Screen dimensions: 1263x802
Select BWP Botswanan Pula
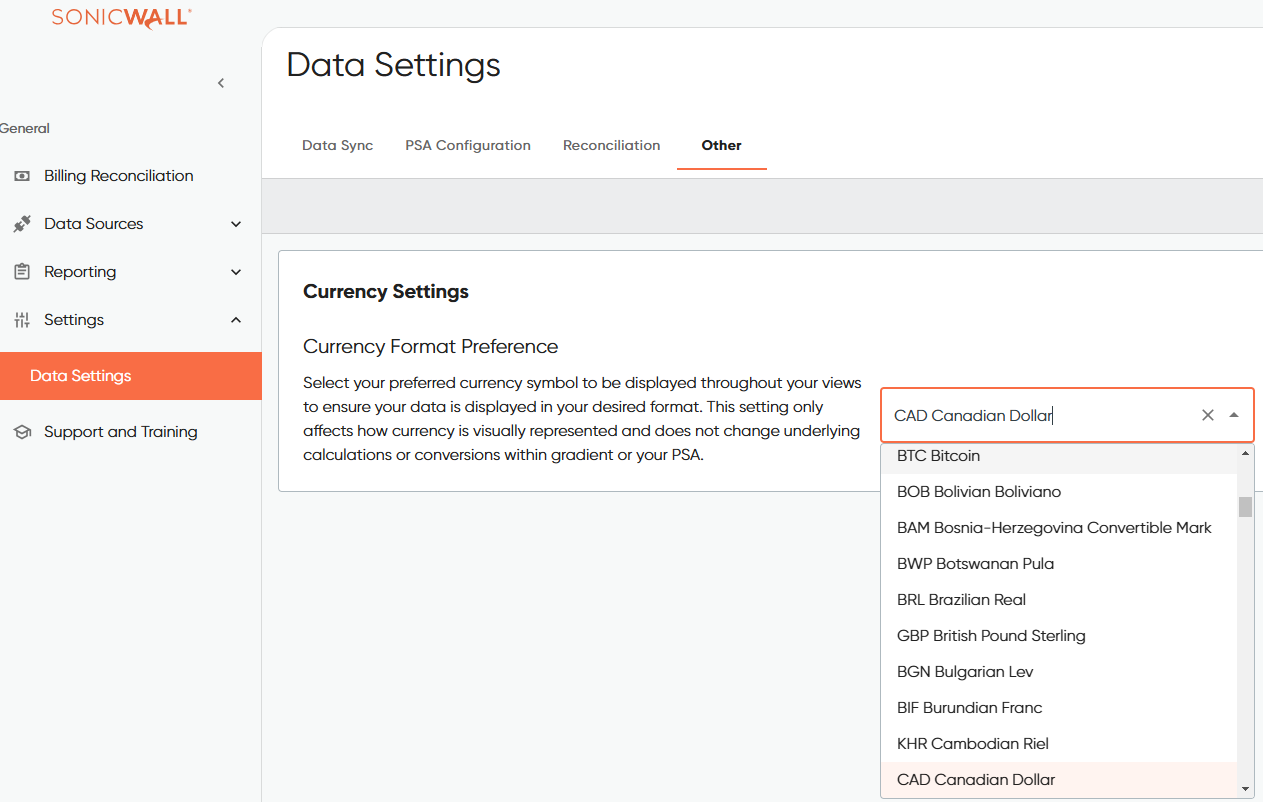click(1059, 564)
